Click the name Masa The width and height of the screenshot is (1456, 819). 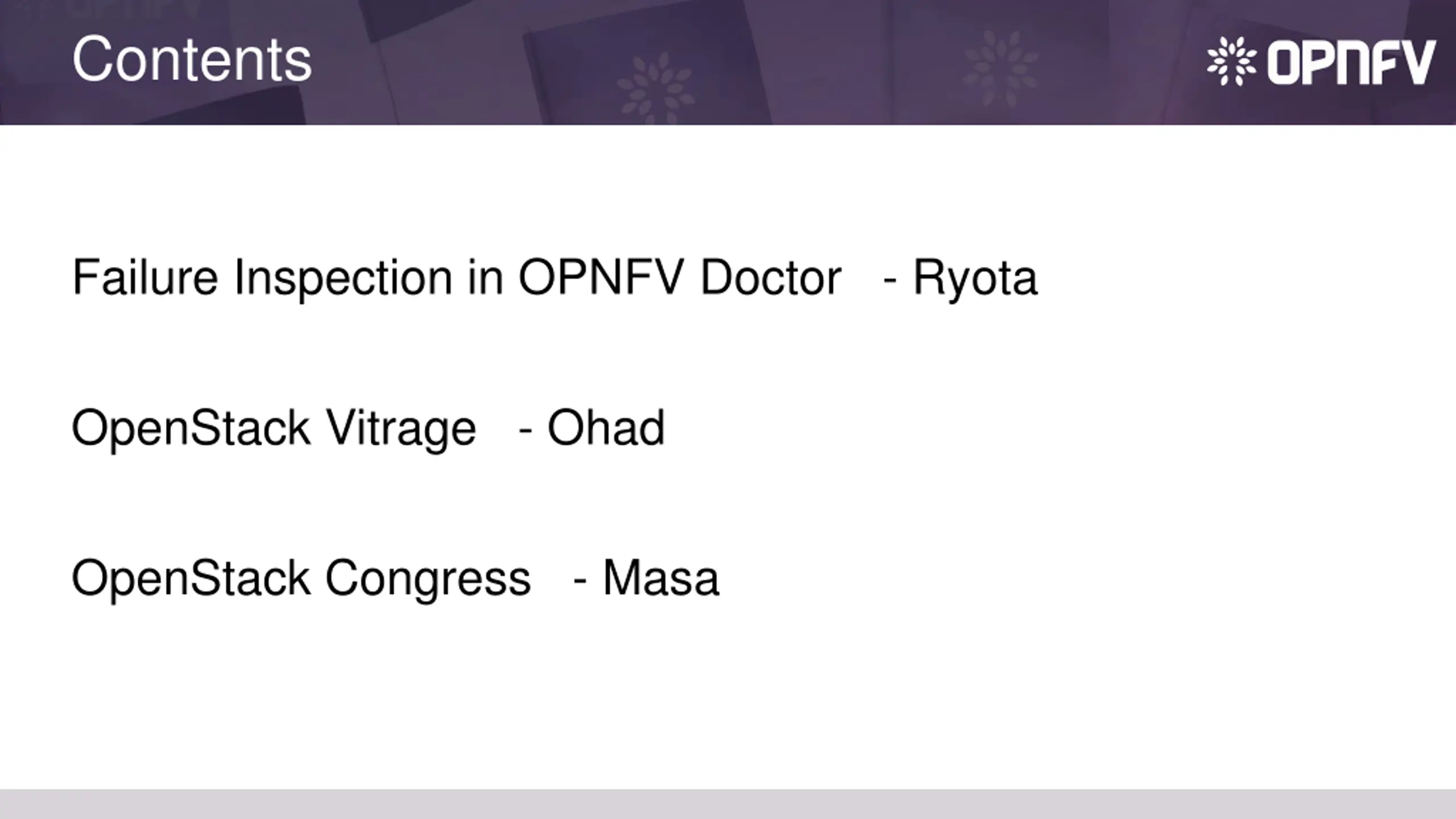coord(661,578)
